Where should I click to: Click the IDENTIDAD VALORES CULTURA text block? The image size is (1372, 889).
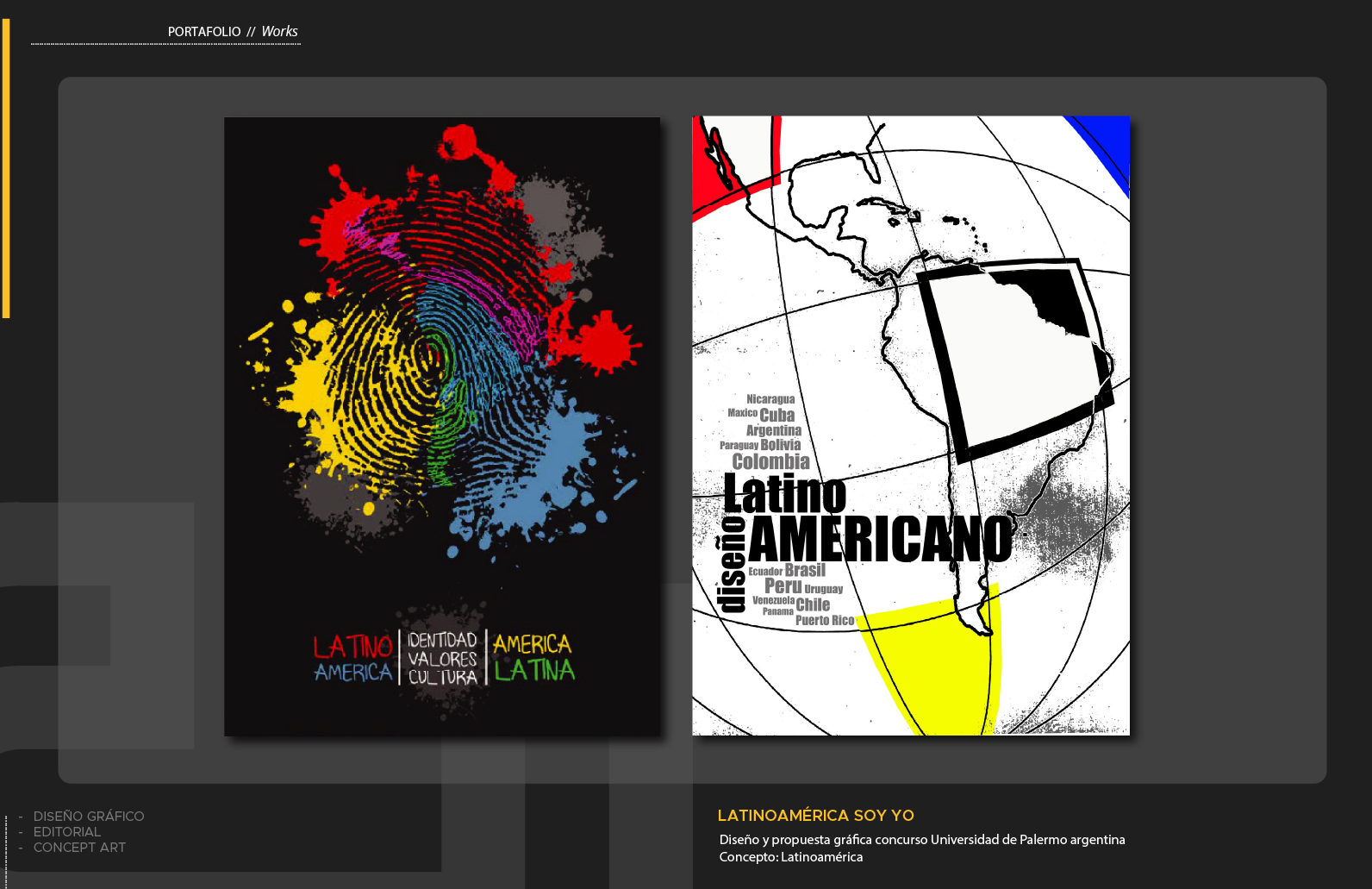tap(442, 659)
